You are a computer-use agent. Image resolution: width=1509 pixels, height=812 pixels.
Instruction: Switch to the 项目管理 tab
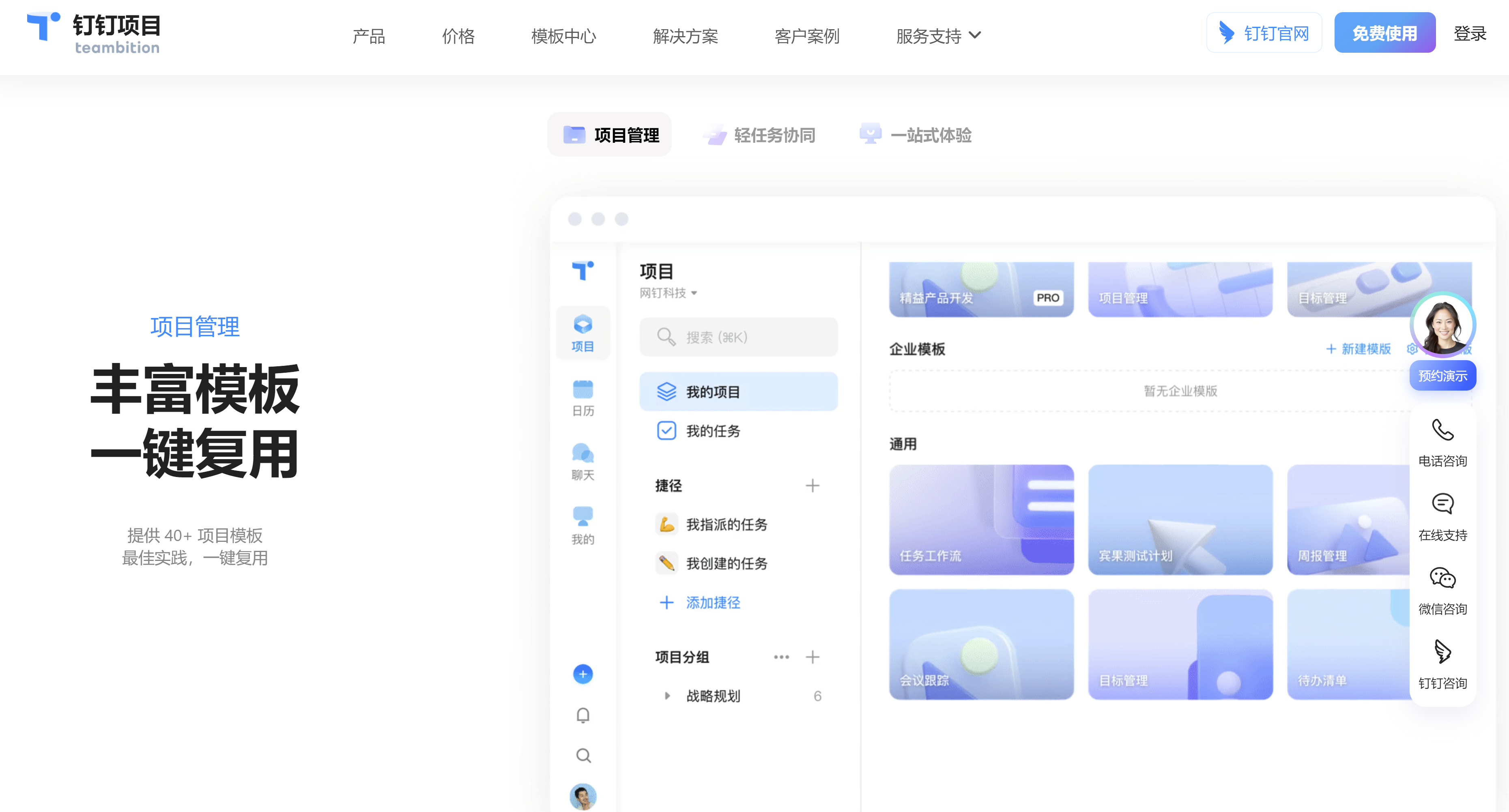[609, 135]
